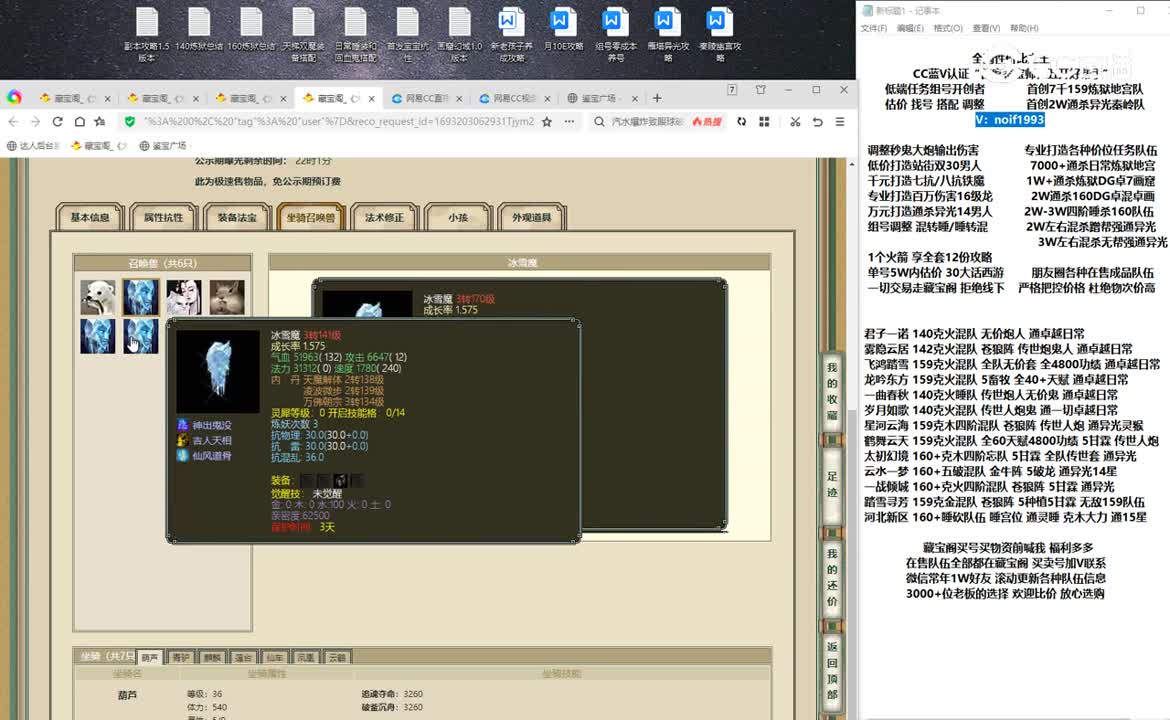Open a new browser tab

coord(657,98)
